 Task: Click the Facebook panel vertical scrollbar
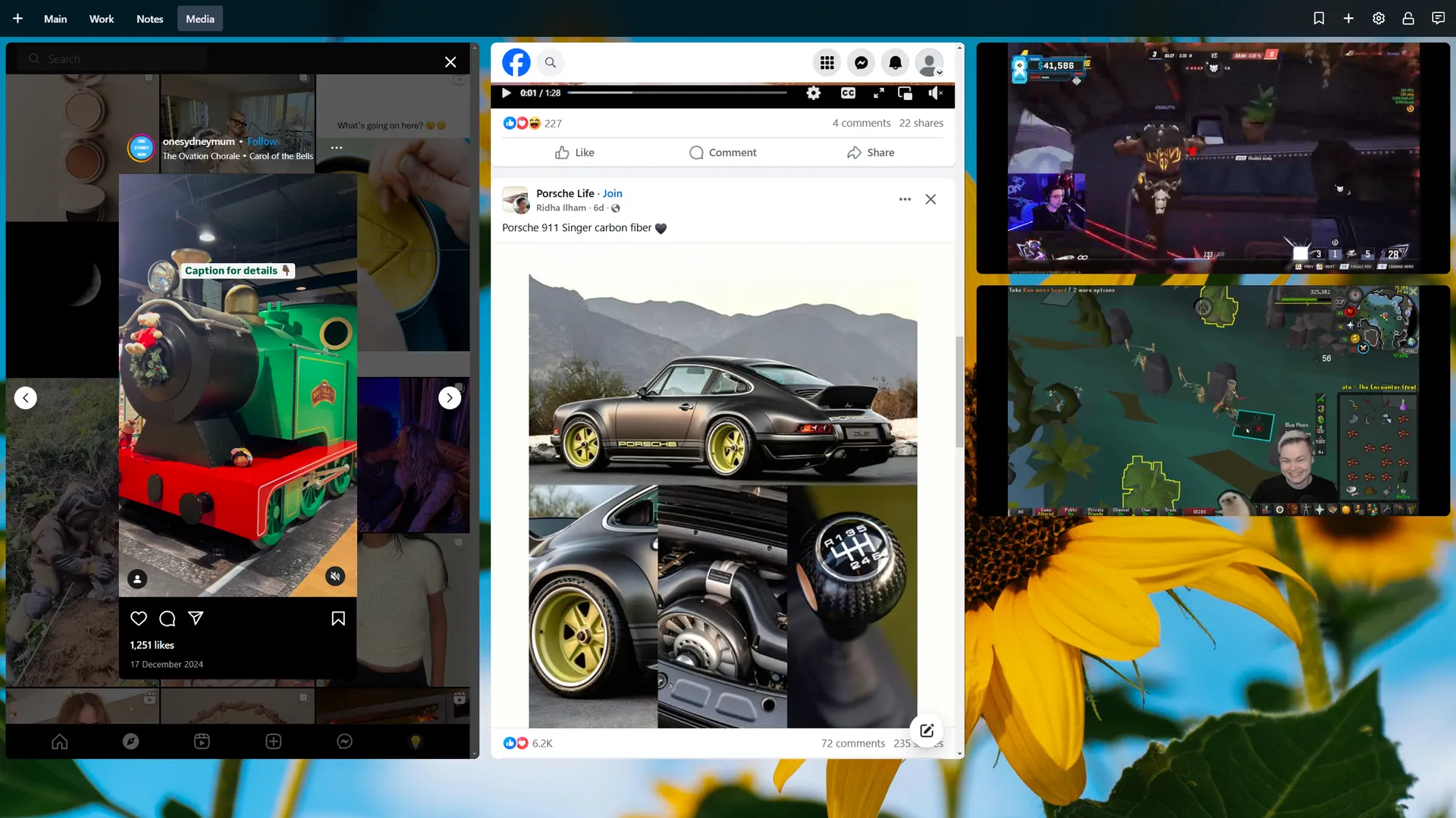click(x=959, y=392)
